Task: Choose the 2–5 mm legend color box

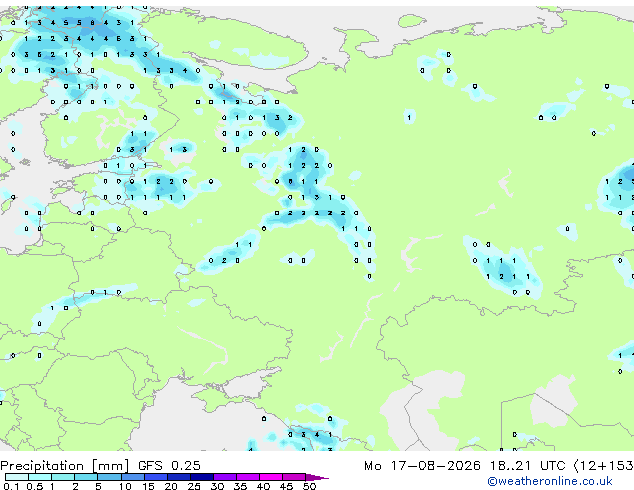Action: coord(86,477)
